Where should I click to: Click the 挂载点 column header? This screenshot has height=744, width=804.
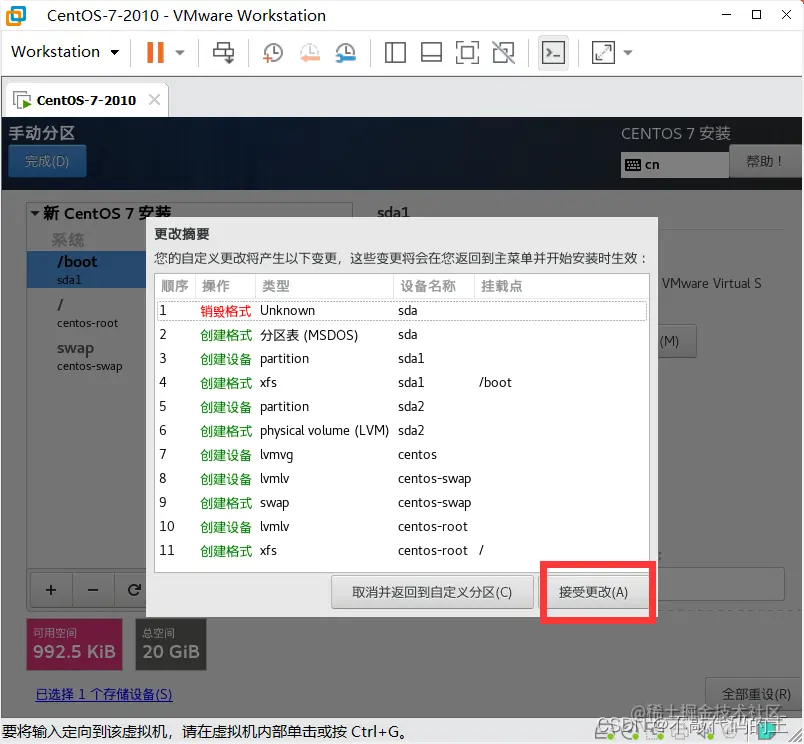[561, 286]
